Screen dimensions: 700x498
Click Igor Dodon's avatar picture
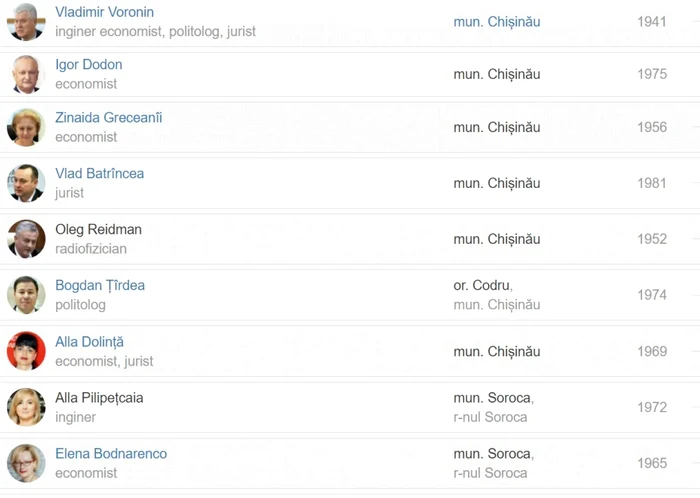click(x=26, y=74)
